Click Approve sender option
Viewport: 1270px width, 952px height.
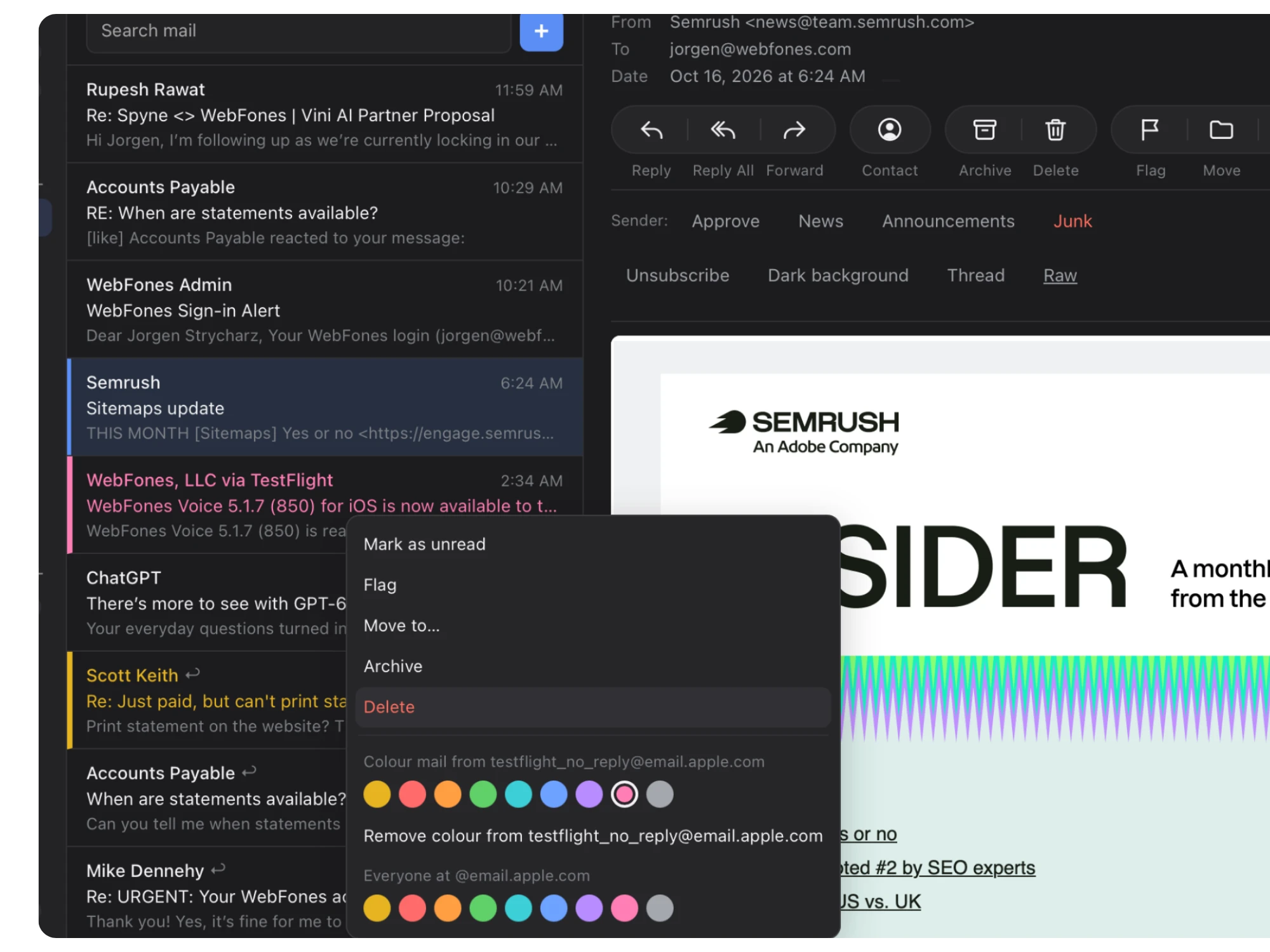tap(725, 221)
